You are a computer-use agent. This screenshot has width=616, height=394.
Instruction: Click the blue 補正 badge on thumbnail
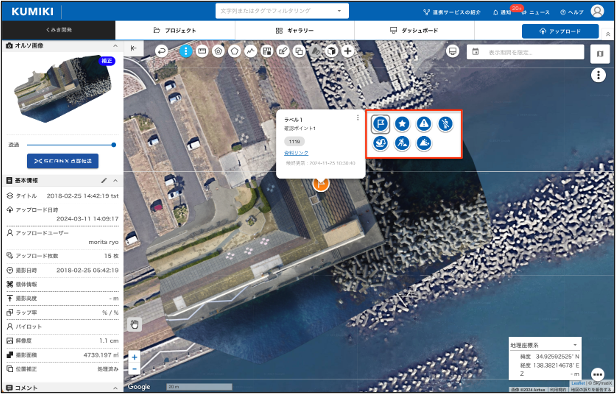106,61
